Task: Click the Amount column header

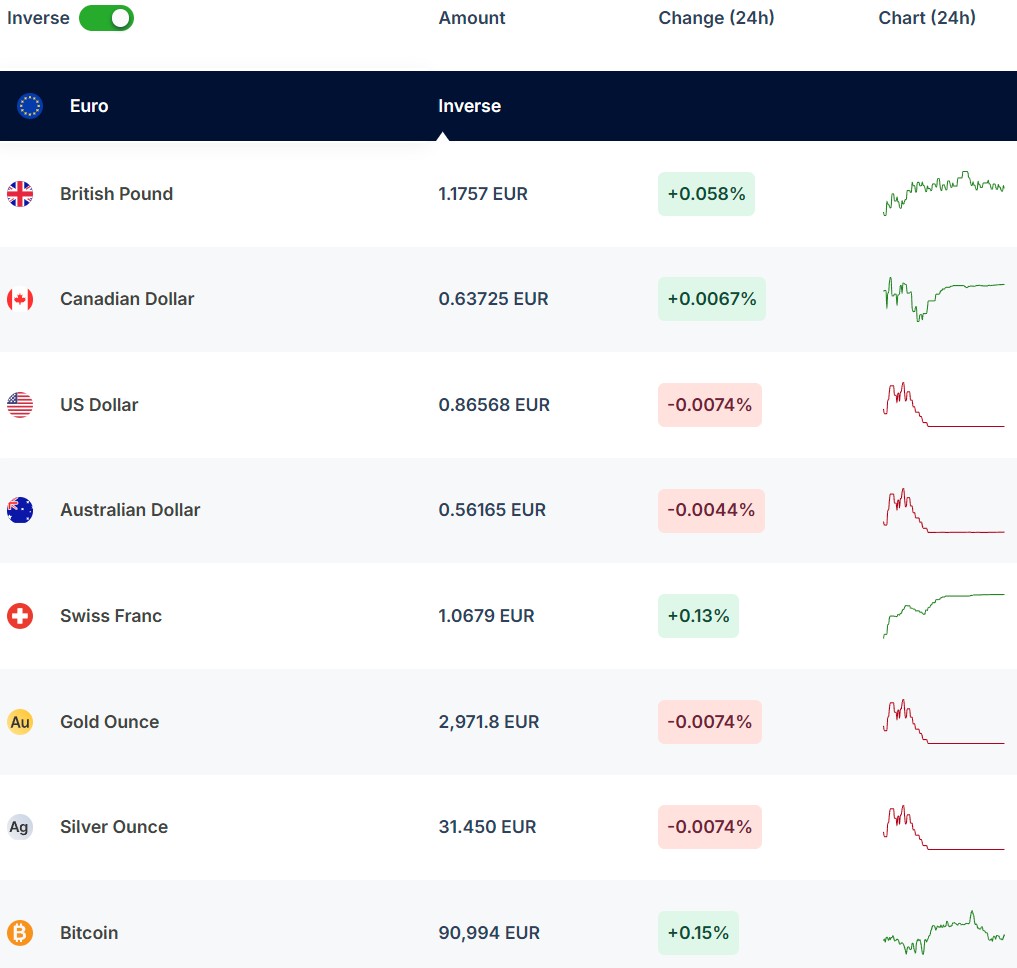Action: [x=472, y=18]
